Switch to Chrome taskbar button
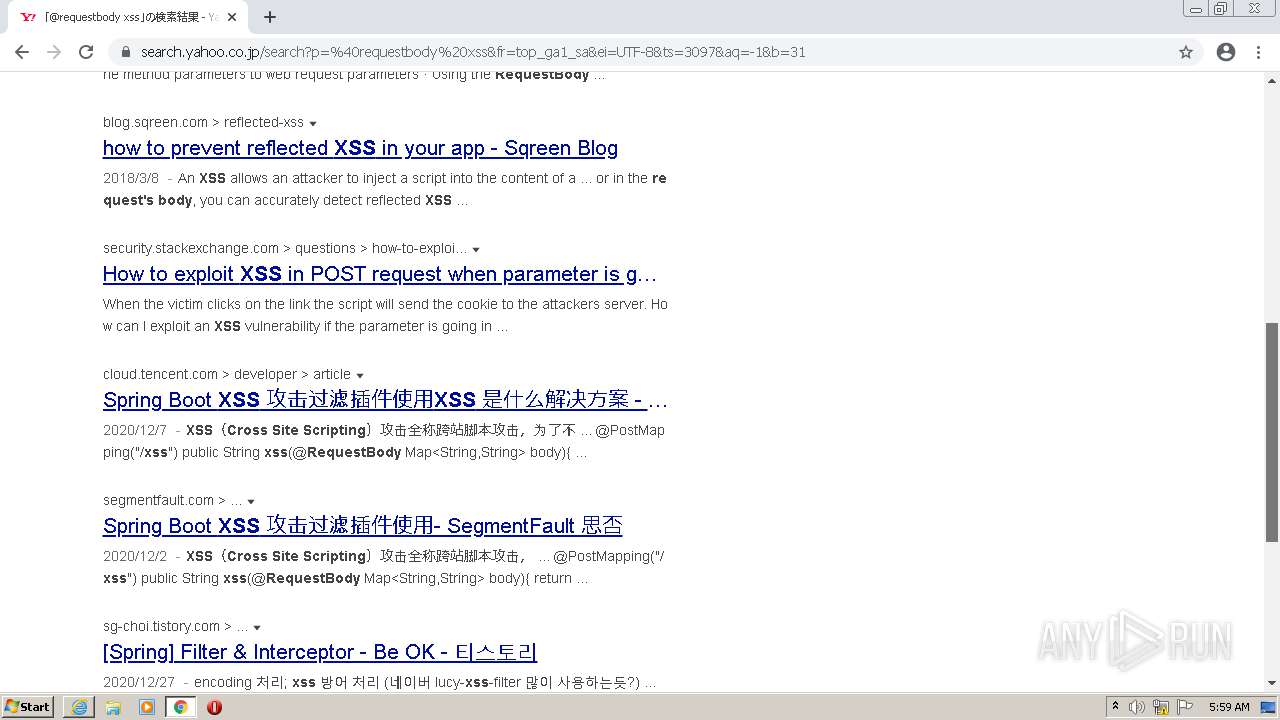 tap(181, 707)
